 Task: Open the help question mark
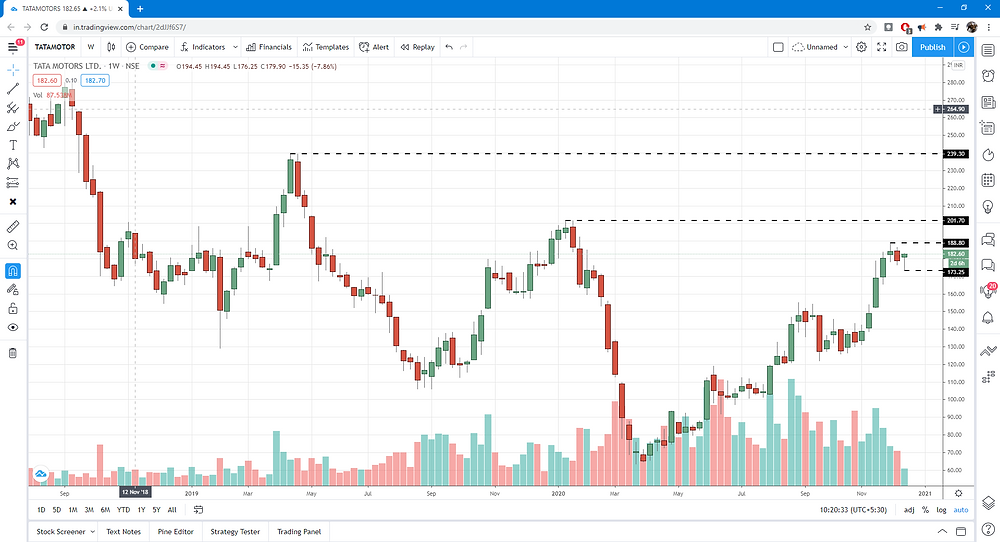(x=988, y=529)
